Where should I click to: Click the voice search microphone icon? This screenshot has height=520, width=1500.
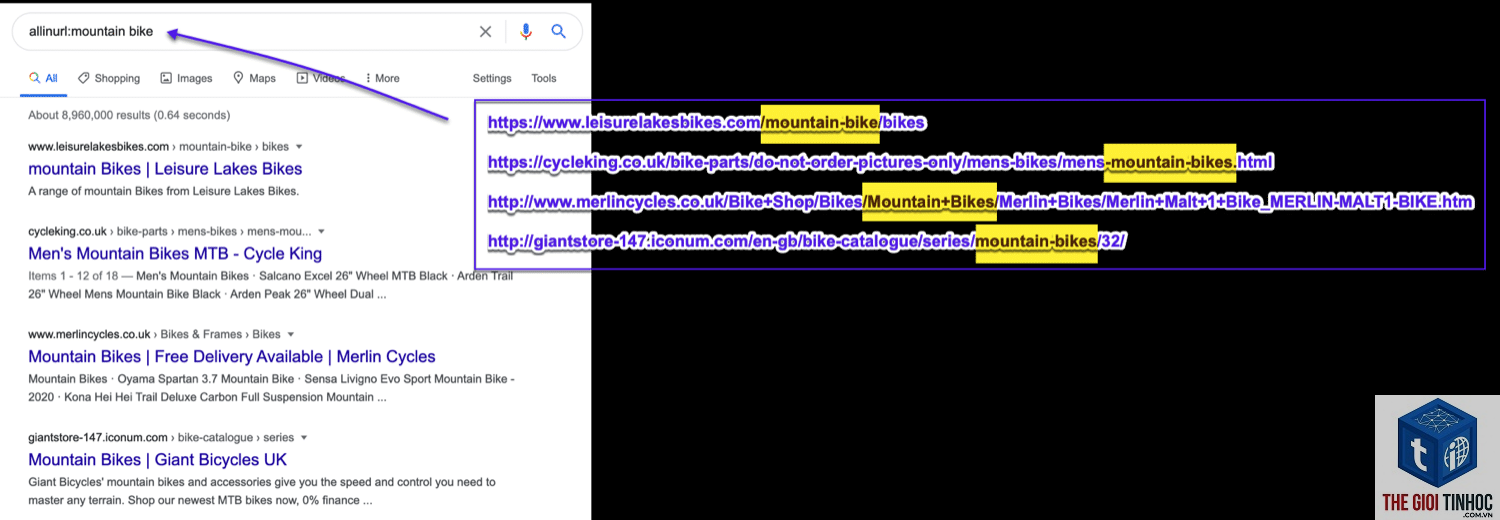526,32
